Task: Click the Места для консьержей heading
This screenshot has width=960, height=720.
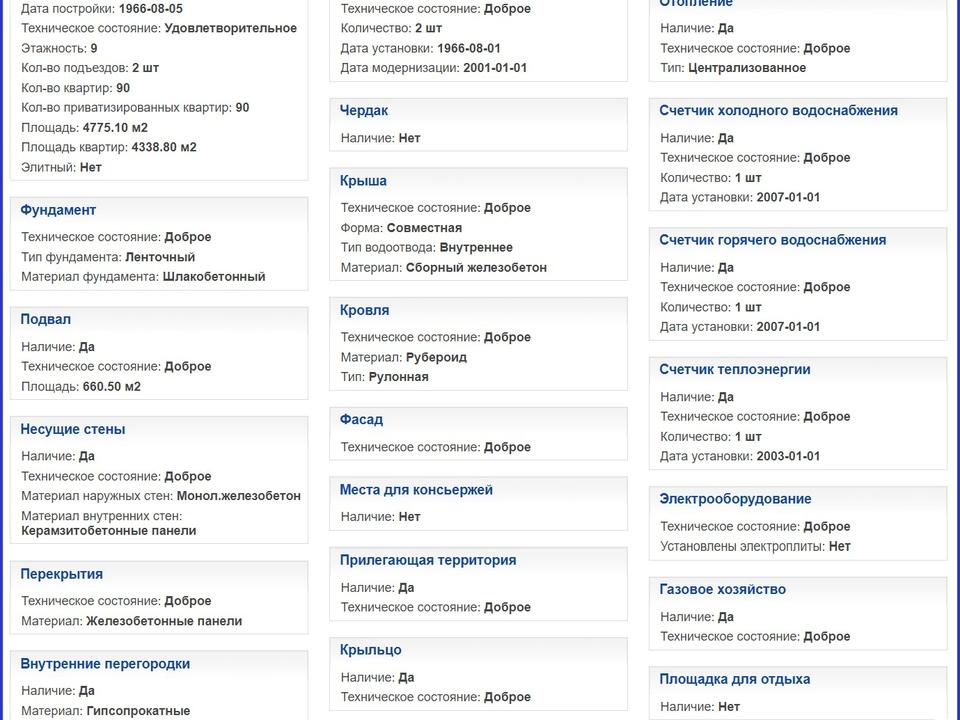Action: tap(416, 490)
